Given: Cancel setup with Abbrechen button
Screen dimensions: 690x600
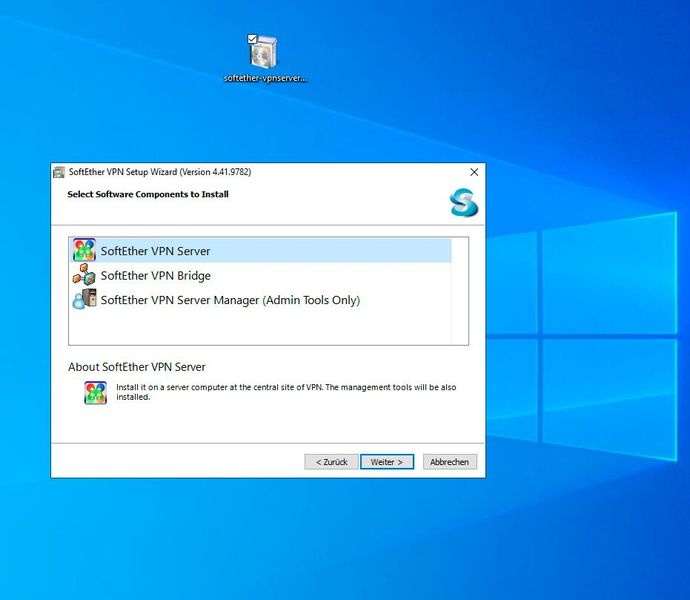Looking at the screenshot, I should 450,462.
